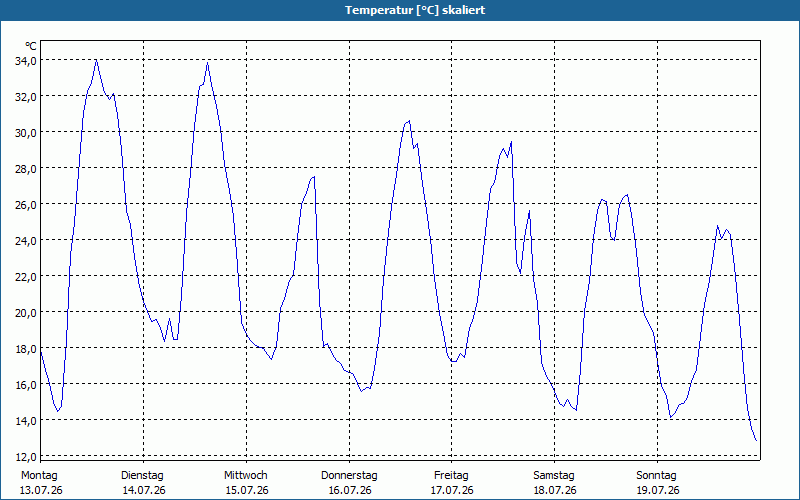Click the chart title 'Temperatur [°C] skaliert'
The image size is (800, 500).
(x=415, y=10)
